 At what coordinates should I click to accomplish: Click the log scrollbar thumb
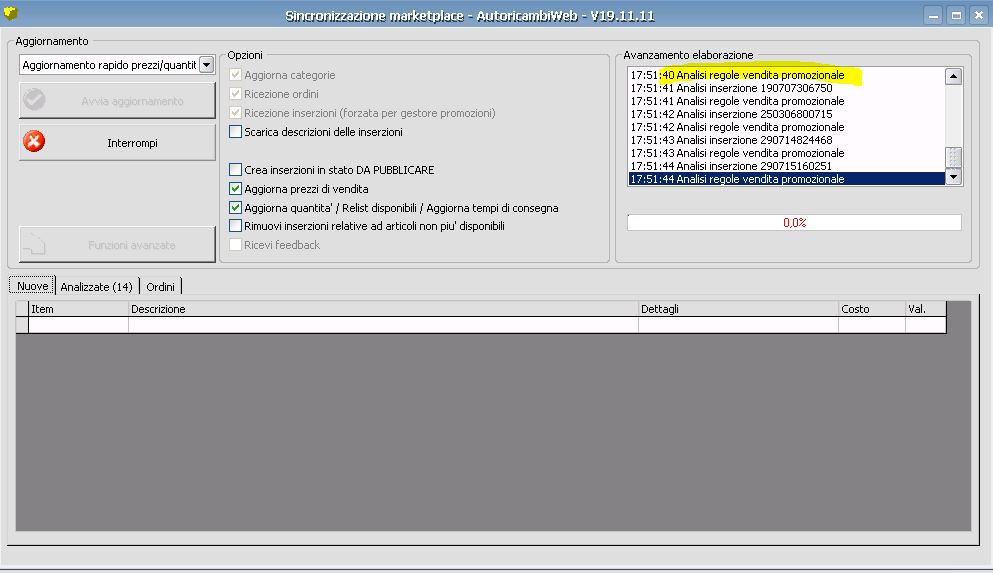point(954,157)
